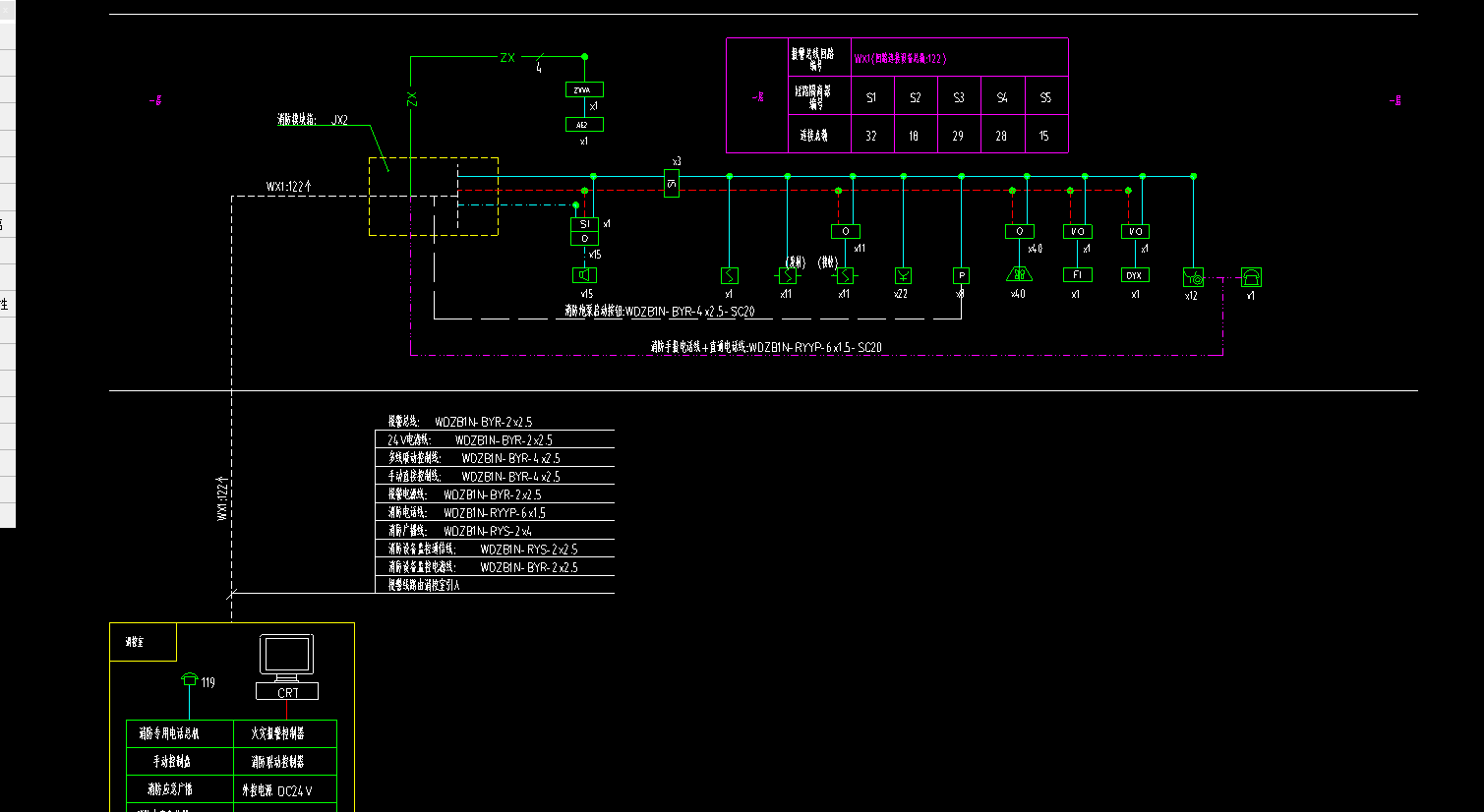Select the vertical 'WX1:122个' riser label
This screenshot has width=1484, height=812.
(222, 498)
